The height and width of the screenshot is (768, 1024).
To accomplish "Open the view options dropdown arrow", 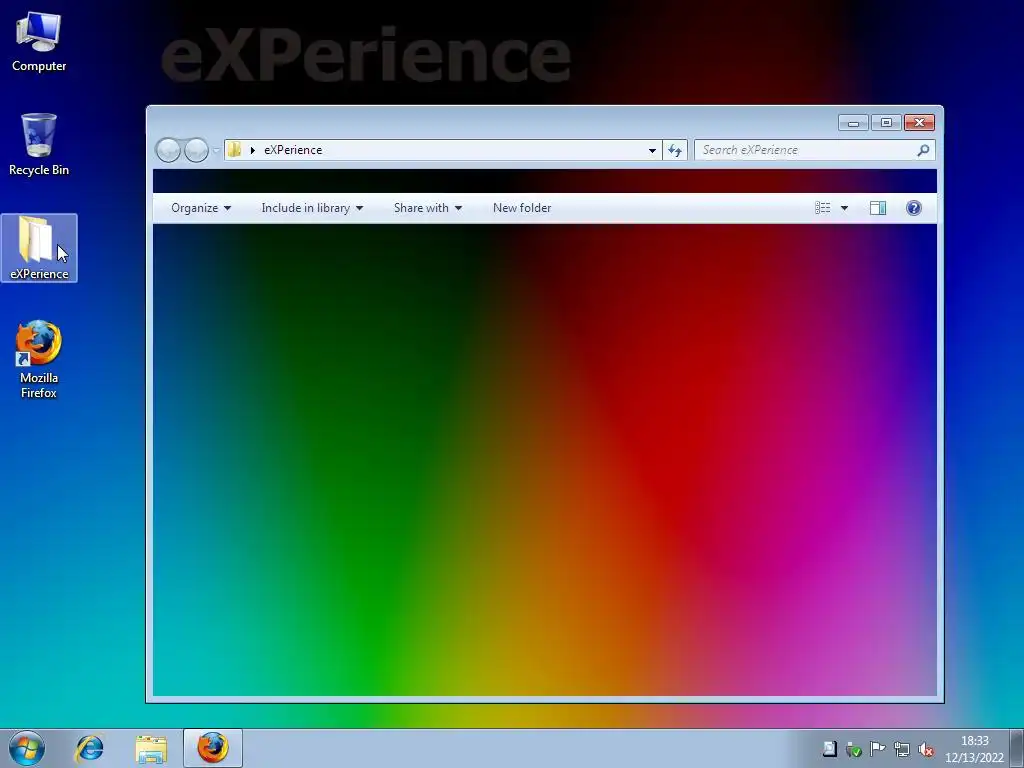I will click(844, 208).
